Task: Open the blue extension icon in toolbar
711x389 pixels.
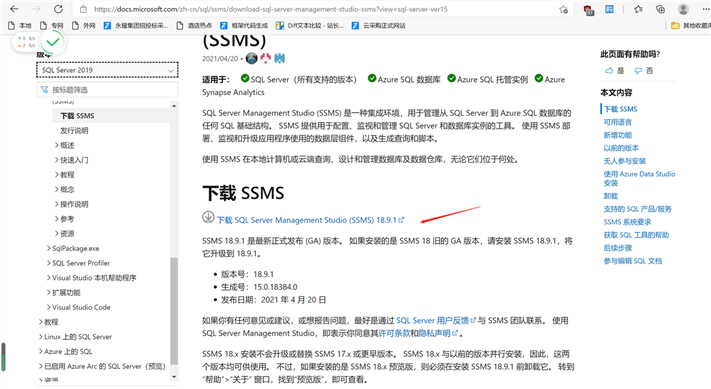Action: coord(609,9)
